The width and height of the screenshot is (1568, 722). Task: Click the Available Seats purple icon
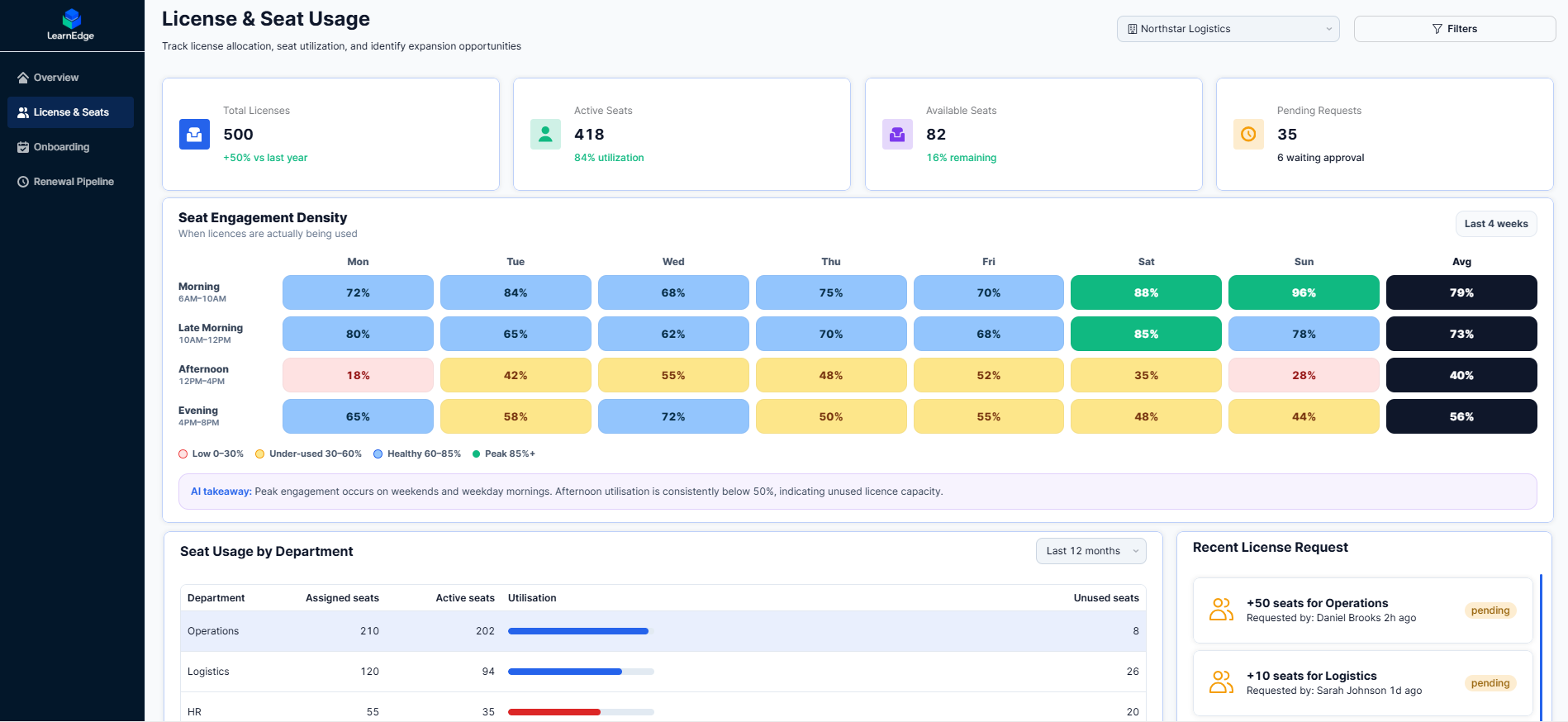897,134
